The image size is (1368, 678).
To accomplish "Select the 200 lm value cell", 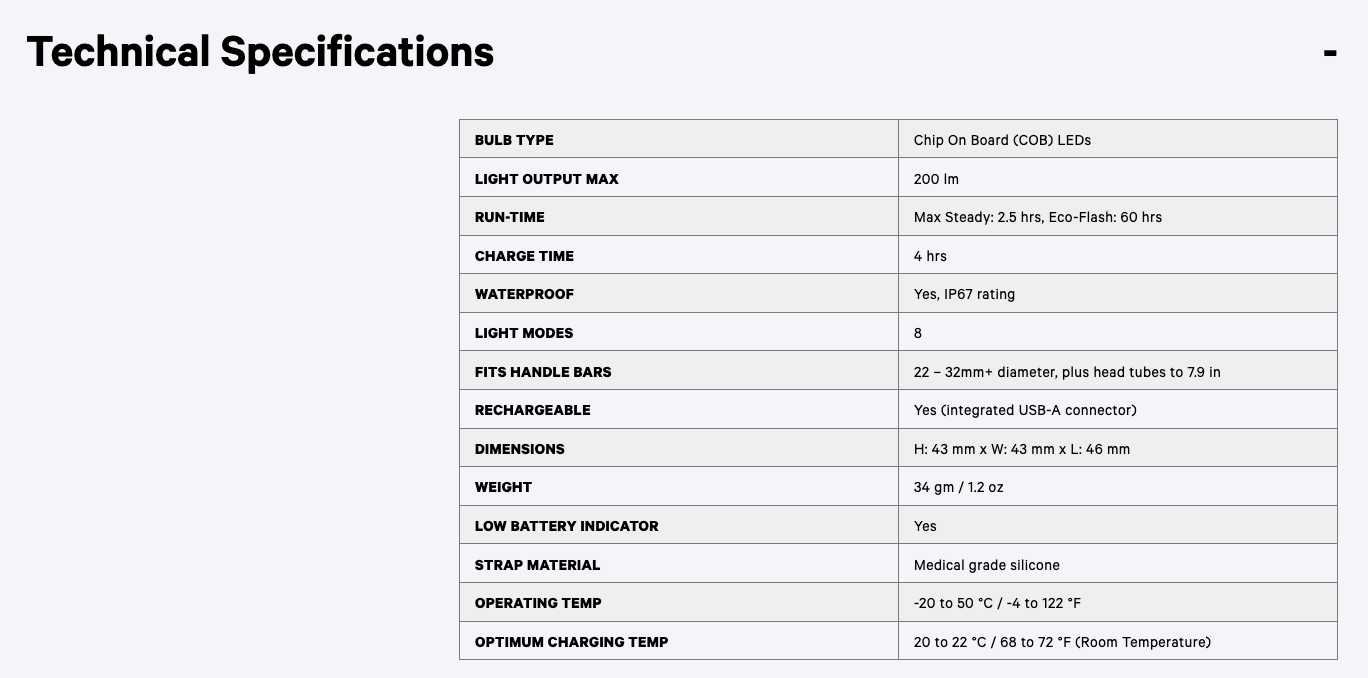I will pos(936,179).
